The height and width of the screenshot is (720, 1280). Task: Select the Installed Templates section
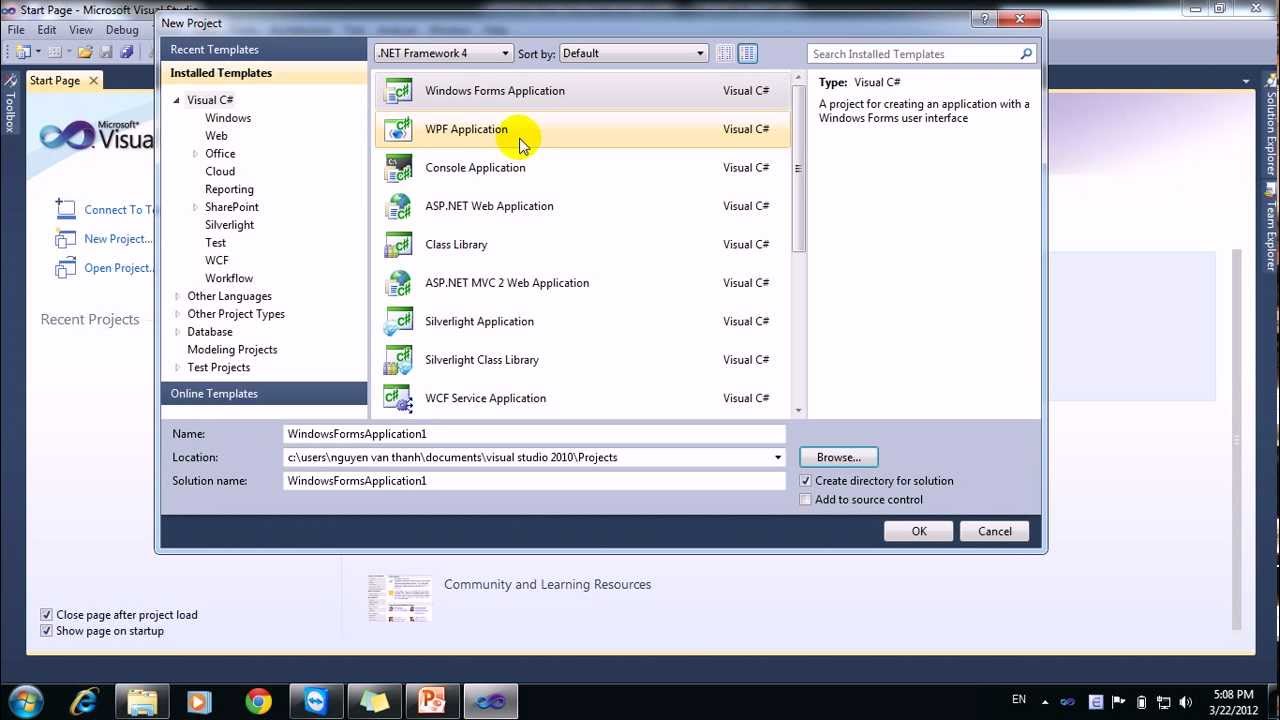(x=264, y=73)
